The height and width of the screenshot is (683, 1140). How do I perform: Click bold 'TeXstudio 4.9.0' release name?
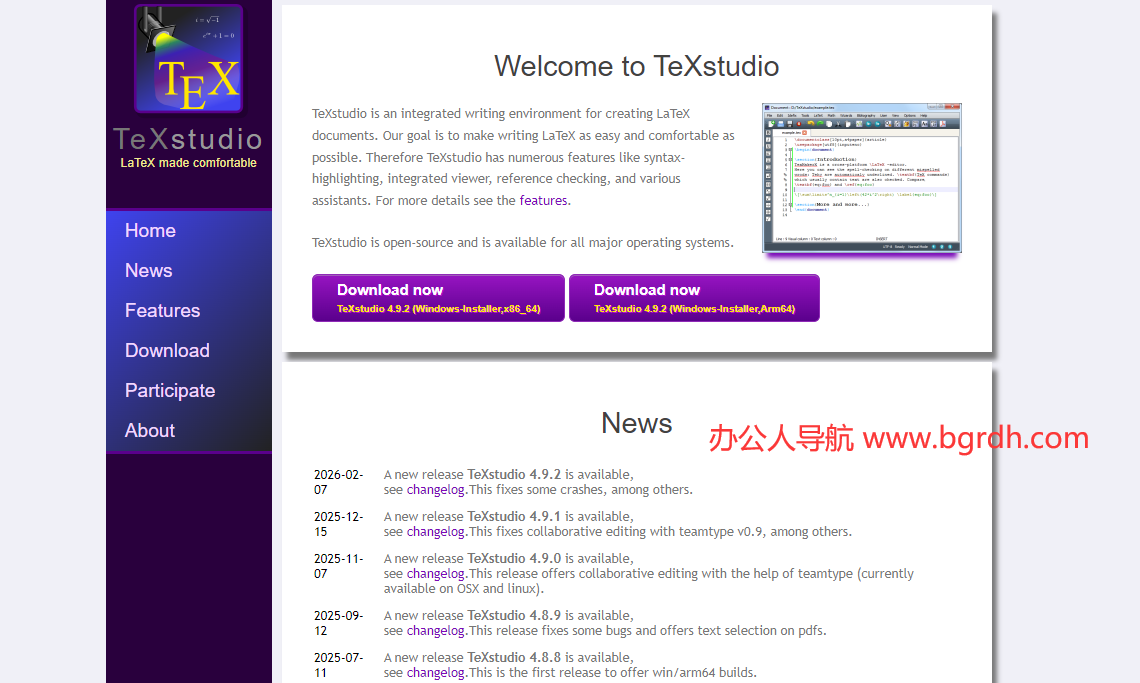click(x=514, y=559)
